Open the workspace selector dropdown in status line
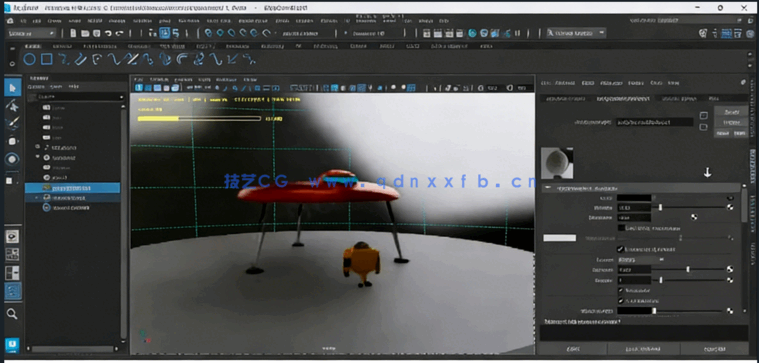The image size is (759, 363). (576, 33)
